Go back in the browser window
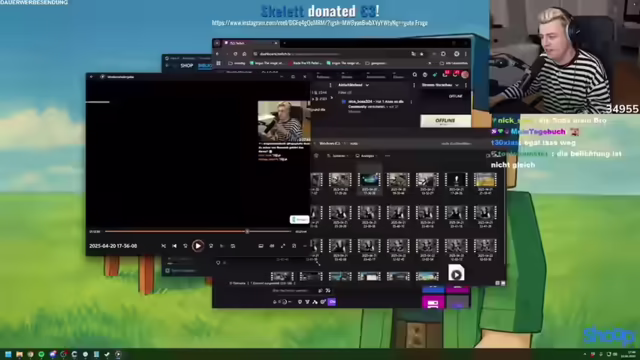Viewport: 640px width, 360px height. 218,54
